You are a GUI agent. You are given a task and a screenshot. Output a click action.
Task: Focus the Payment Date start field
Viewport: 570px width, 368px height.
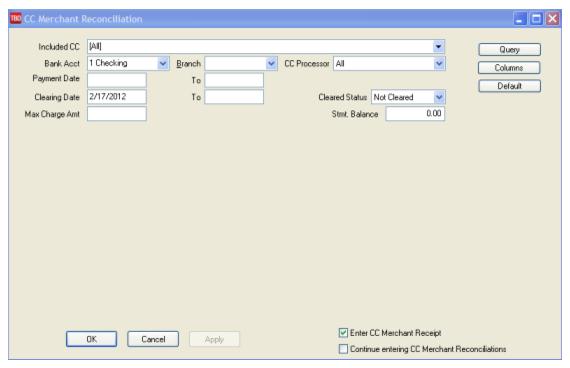pyautogui.click(x=117, y=80)
